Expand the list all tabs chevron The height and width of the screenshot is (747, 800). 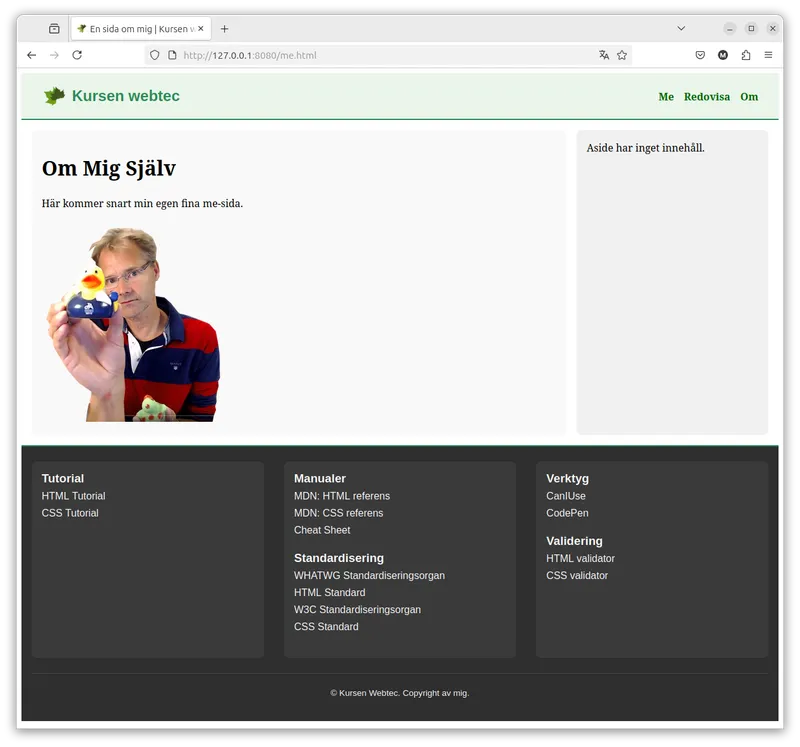pos(681,29)
